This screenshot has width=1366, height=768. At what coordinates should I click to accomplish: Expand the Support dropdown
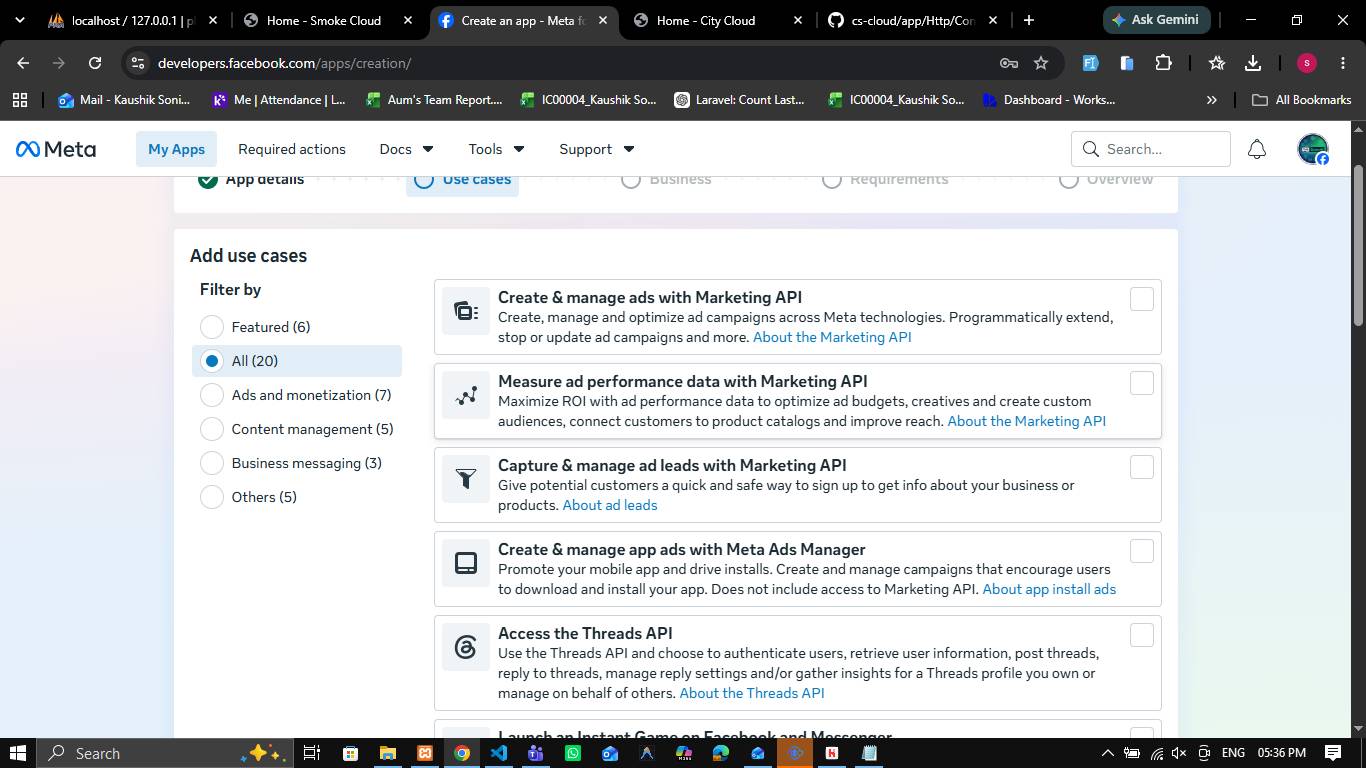tap(596, 149)
